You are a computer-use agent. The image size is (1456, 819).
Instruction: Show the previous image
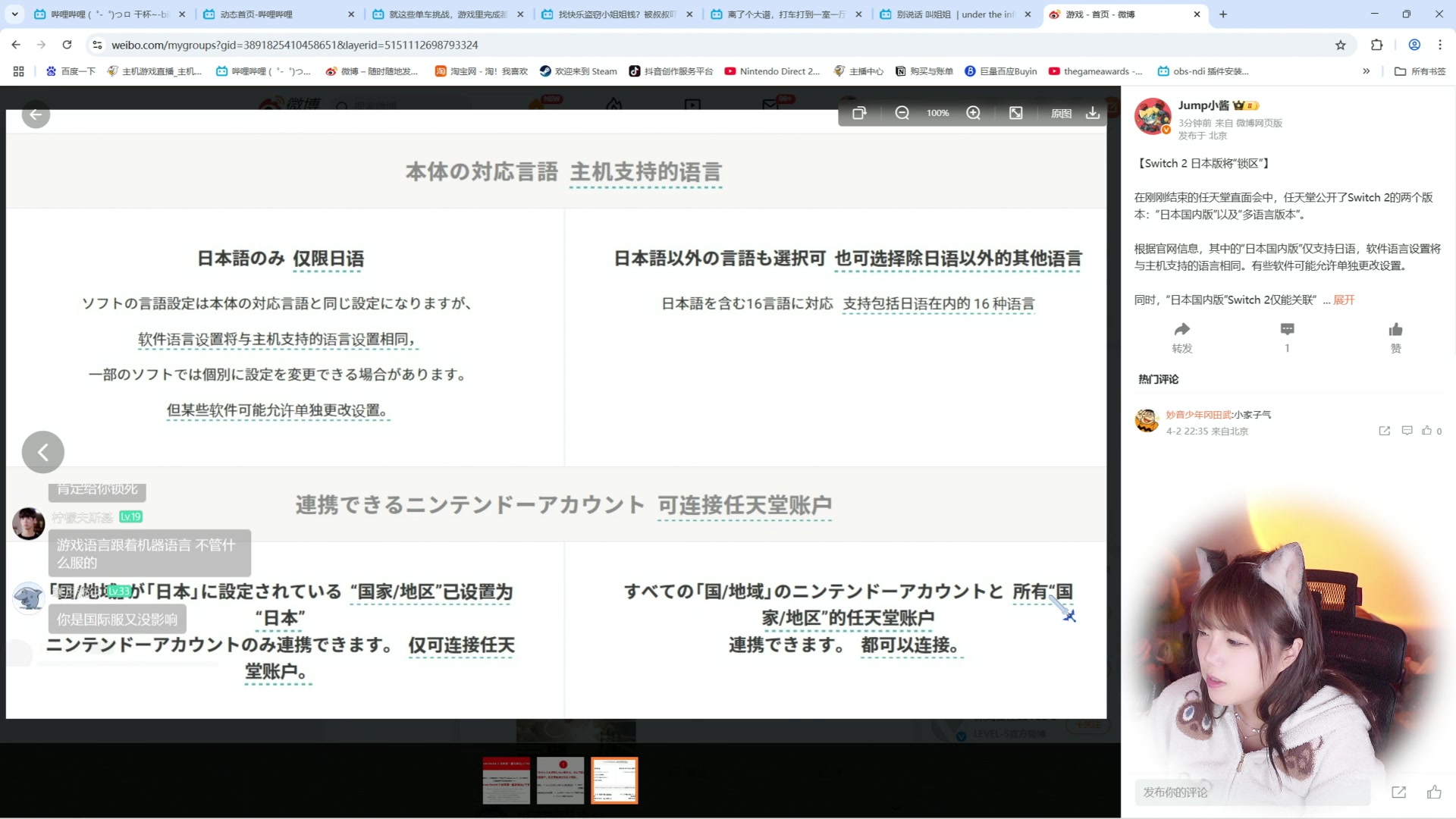point(43,453)
